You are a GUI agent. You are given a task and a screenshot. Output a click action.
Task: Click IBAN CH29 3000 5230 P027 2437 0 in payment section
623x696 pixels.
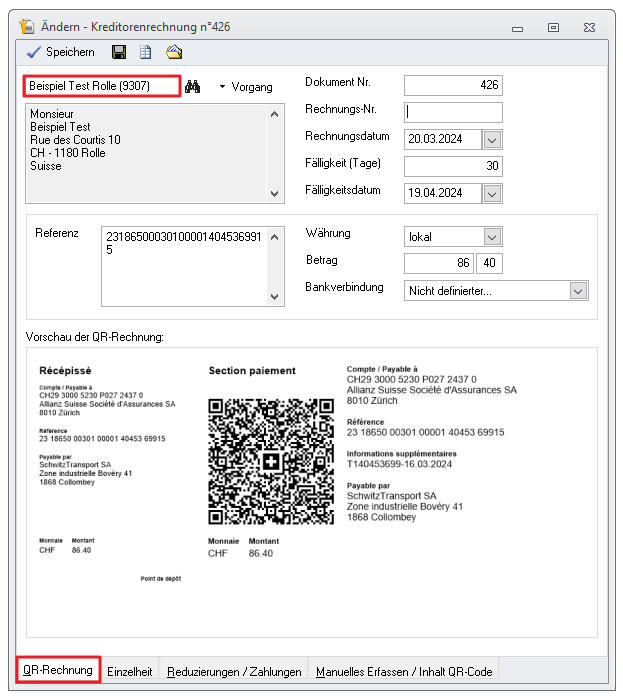coord(412,380)
